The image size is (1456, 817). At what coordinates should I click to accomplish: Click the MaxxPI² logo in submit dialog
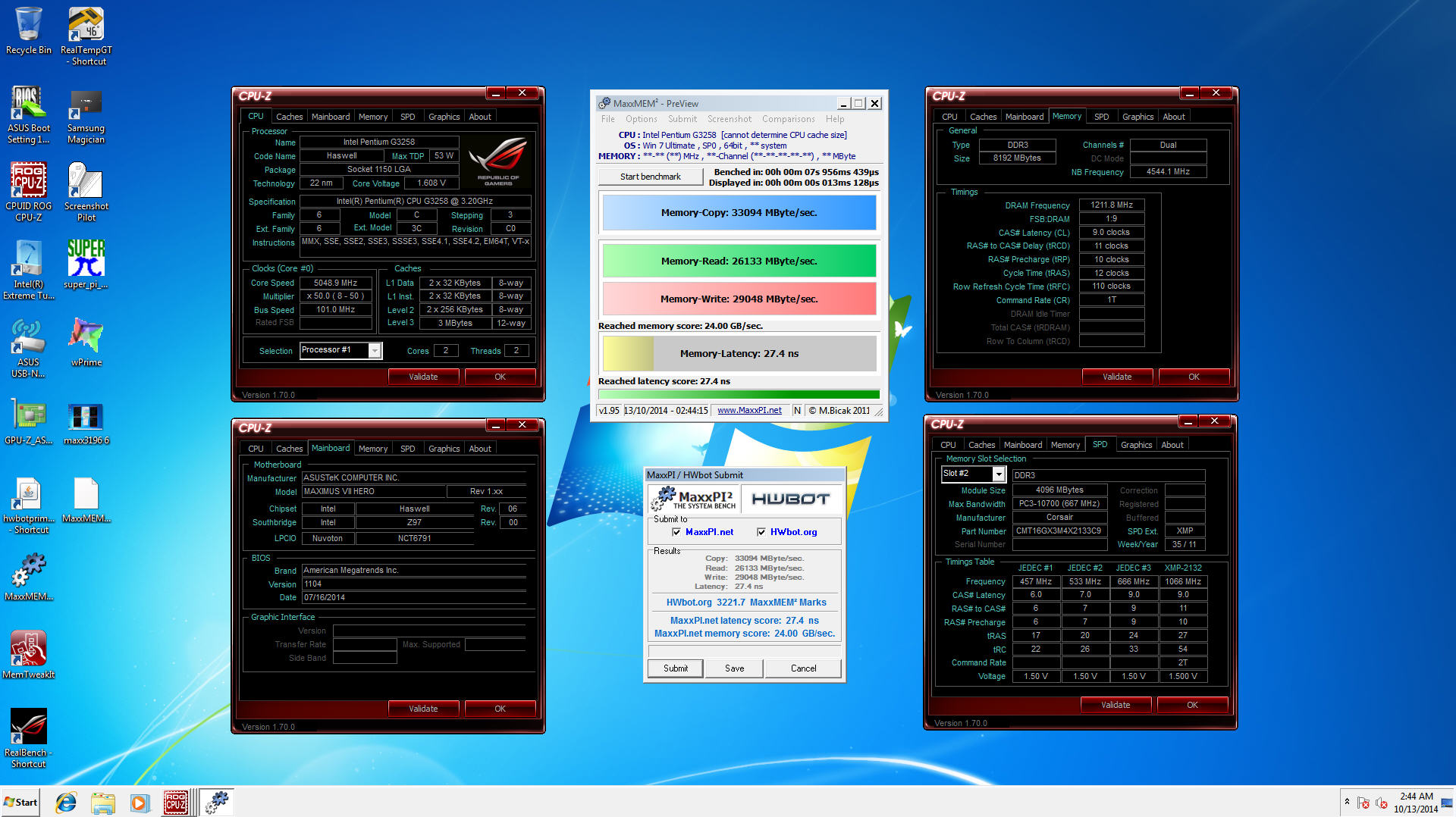pos(693,499)
